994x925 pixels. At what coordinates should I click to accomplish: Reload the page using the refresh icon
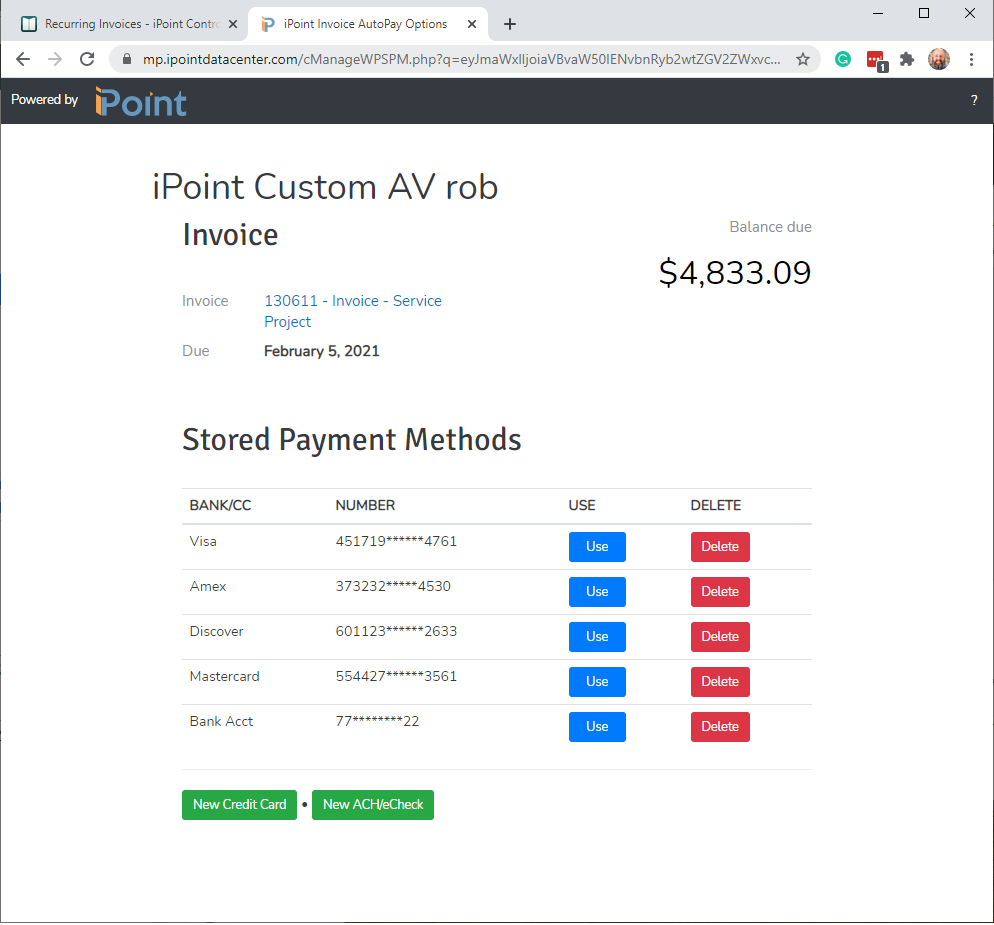(x=86, y=59)
